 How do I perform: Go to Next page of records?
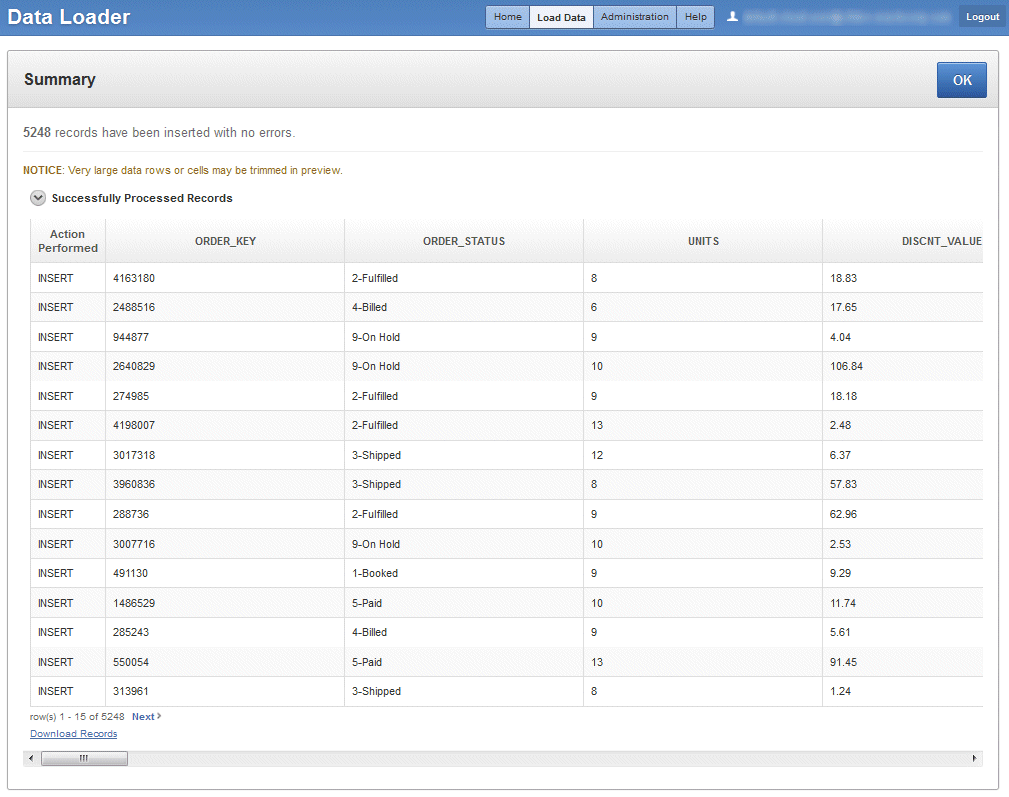(x=146, y=717)
